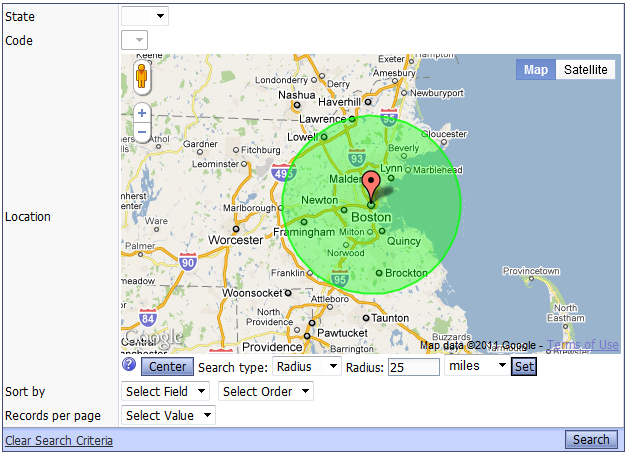The image size is (628, 456).
Task: Switch map to Satellite view
Action: coord(586,70)
